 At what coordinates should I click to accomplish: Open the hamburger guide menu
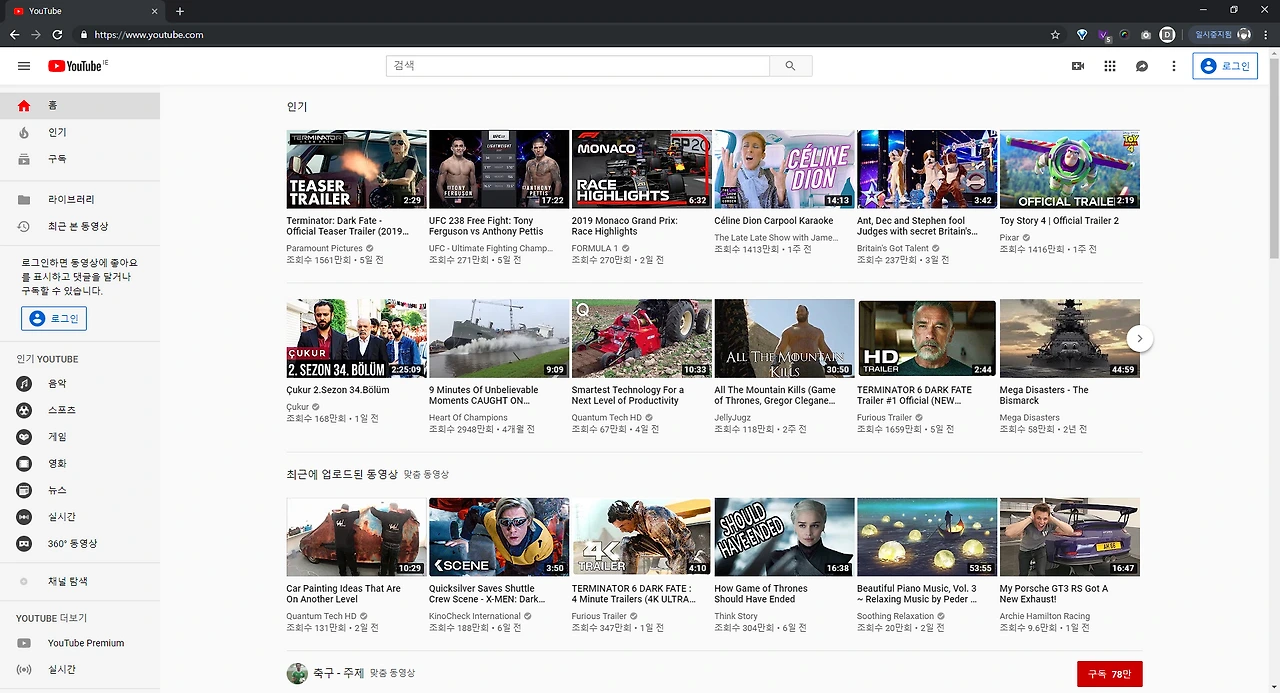pyautogui.click(x=24, y=66)
